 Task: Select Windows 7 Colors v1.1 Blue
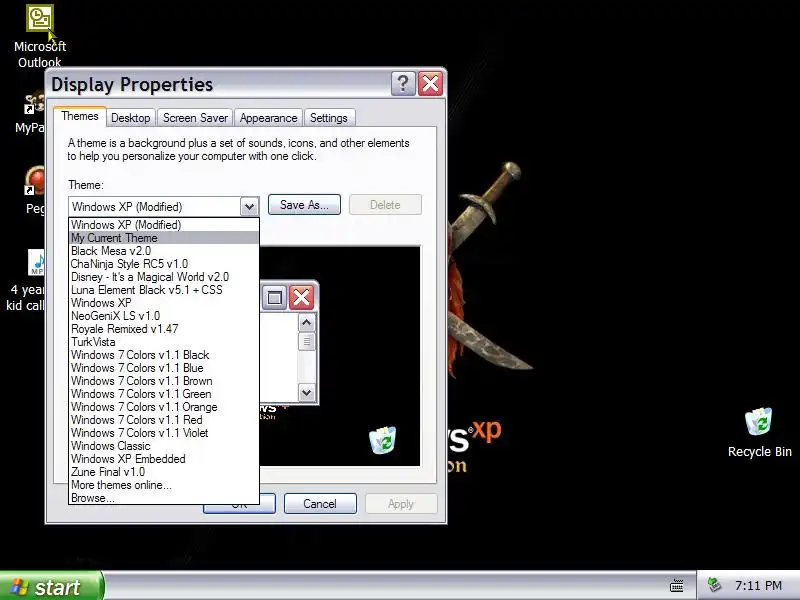point(164,368)
